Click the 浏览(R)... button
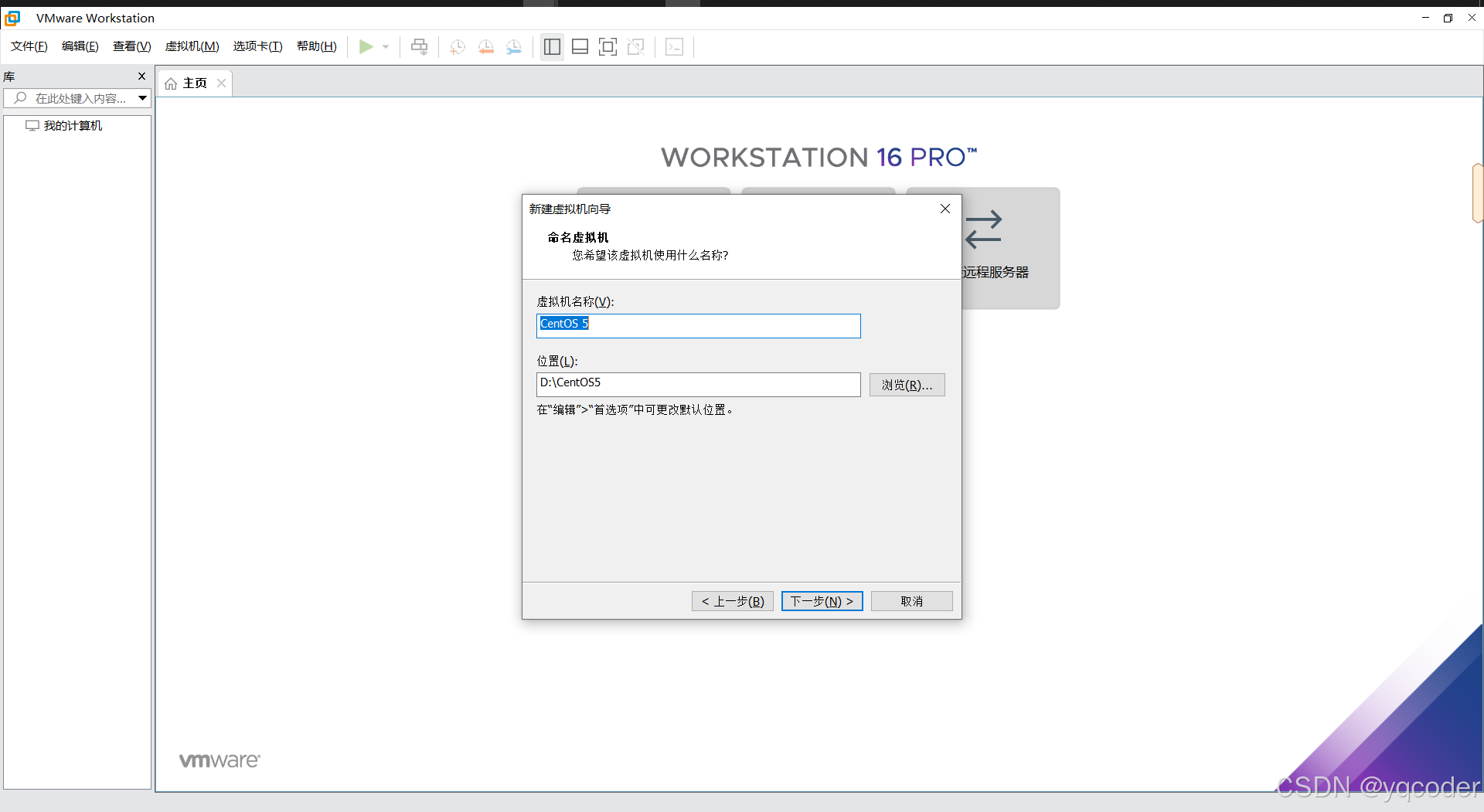This screenshot has width=1484, height=812. pyautogui.click(x=907, y=385)
